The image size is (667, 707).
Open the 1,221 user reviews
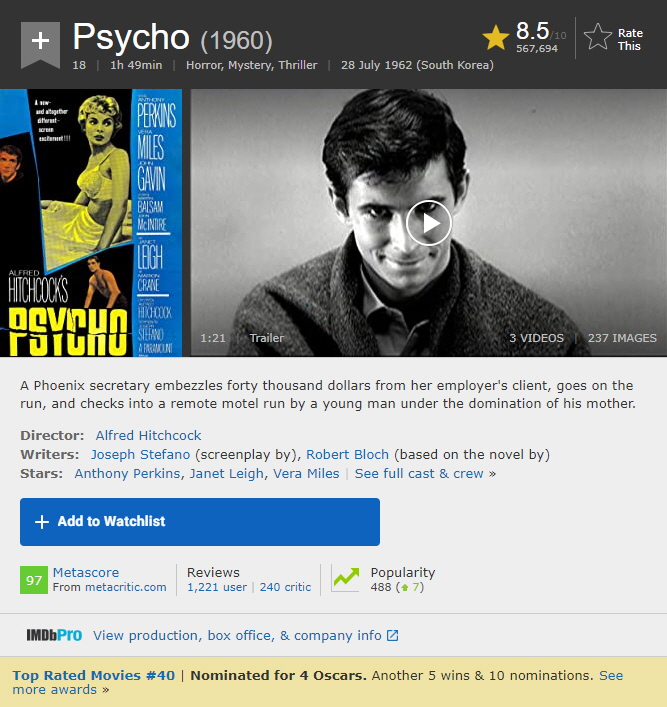coord(216,588)
